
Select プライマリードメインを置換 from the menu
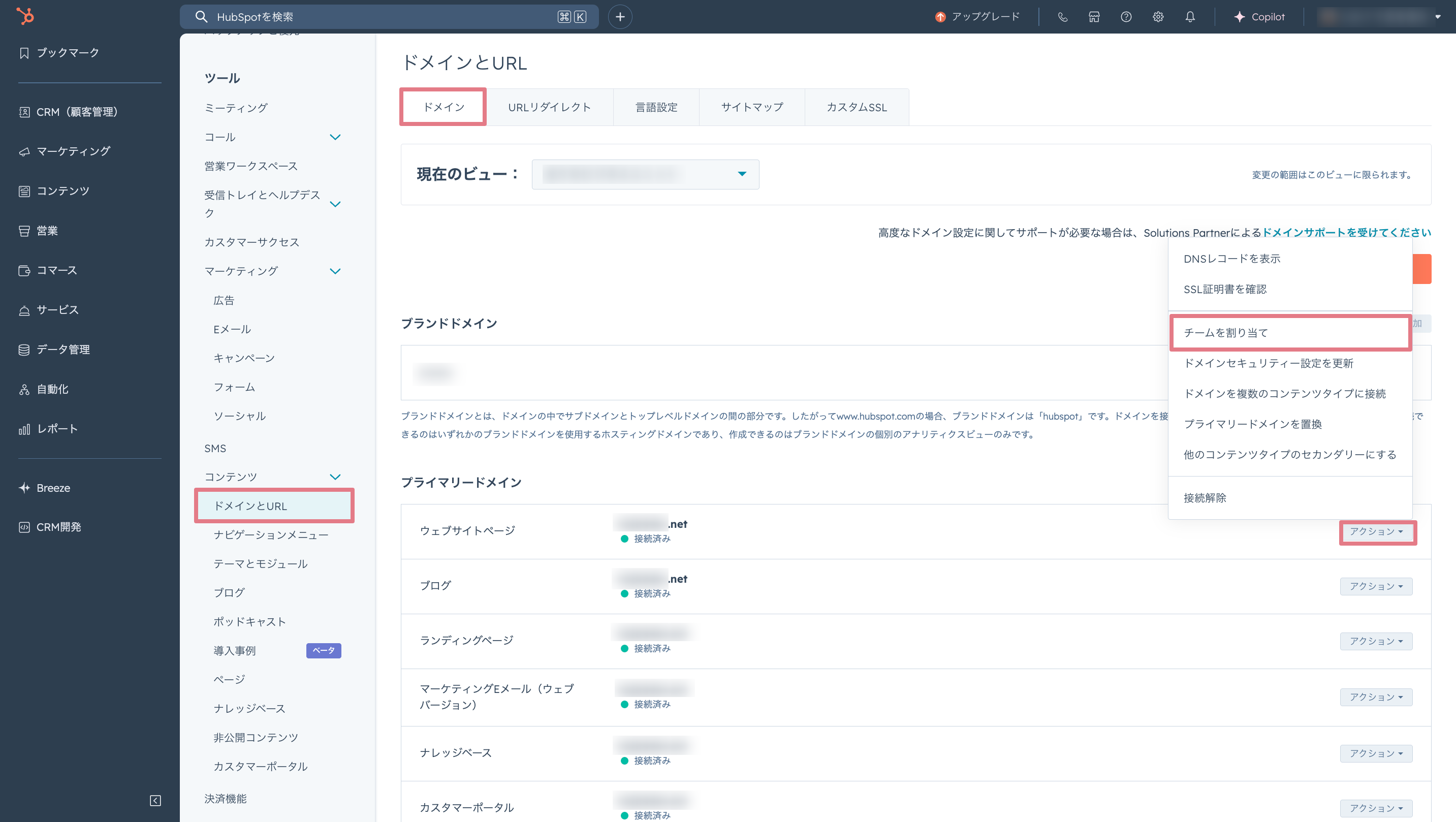1290,425
